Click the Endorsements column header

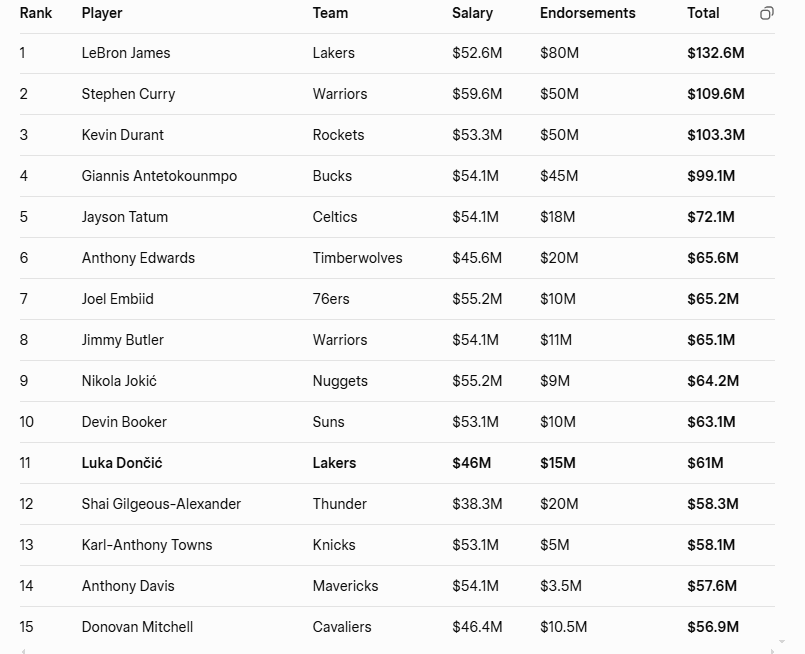tap(587, 13)
